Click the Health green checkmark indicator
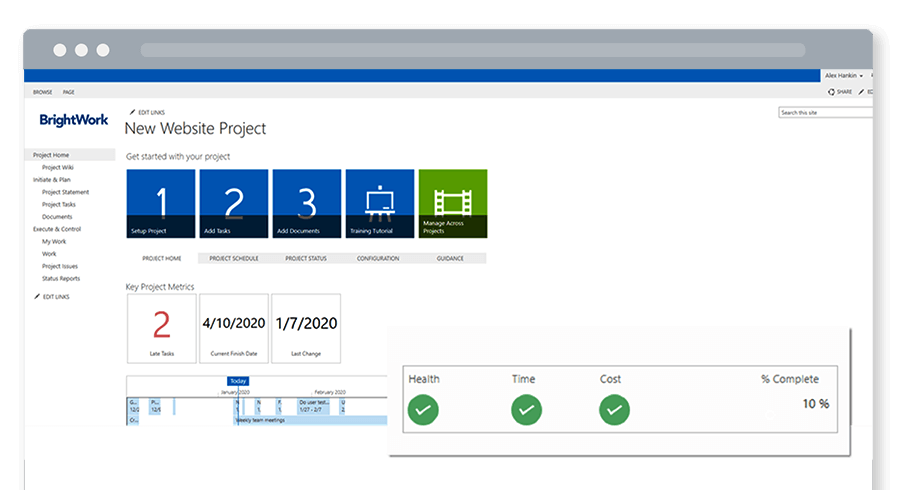This screenshot has height=490, width=900. tap(424, 409)
